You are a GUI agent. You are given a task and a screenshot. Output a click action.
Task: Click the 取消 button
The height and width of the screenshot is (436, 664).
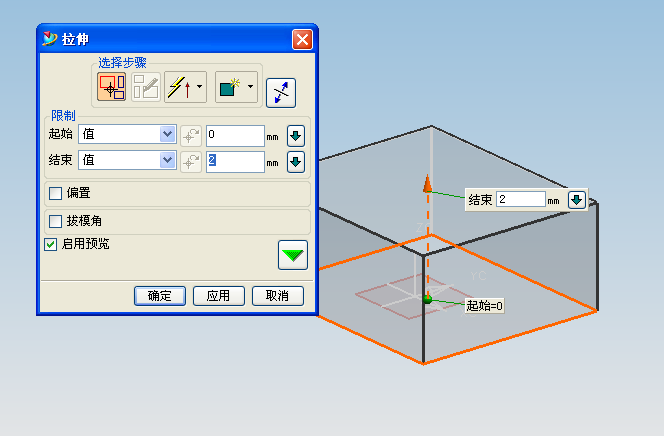click(x=277, y=295)
